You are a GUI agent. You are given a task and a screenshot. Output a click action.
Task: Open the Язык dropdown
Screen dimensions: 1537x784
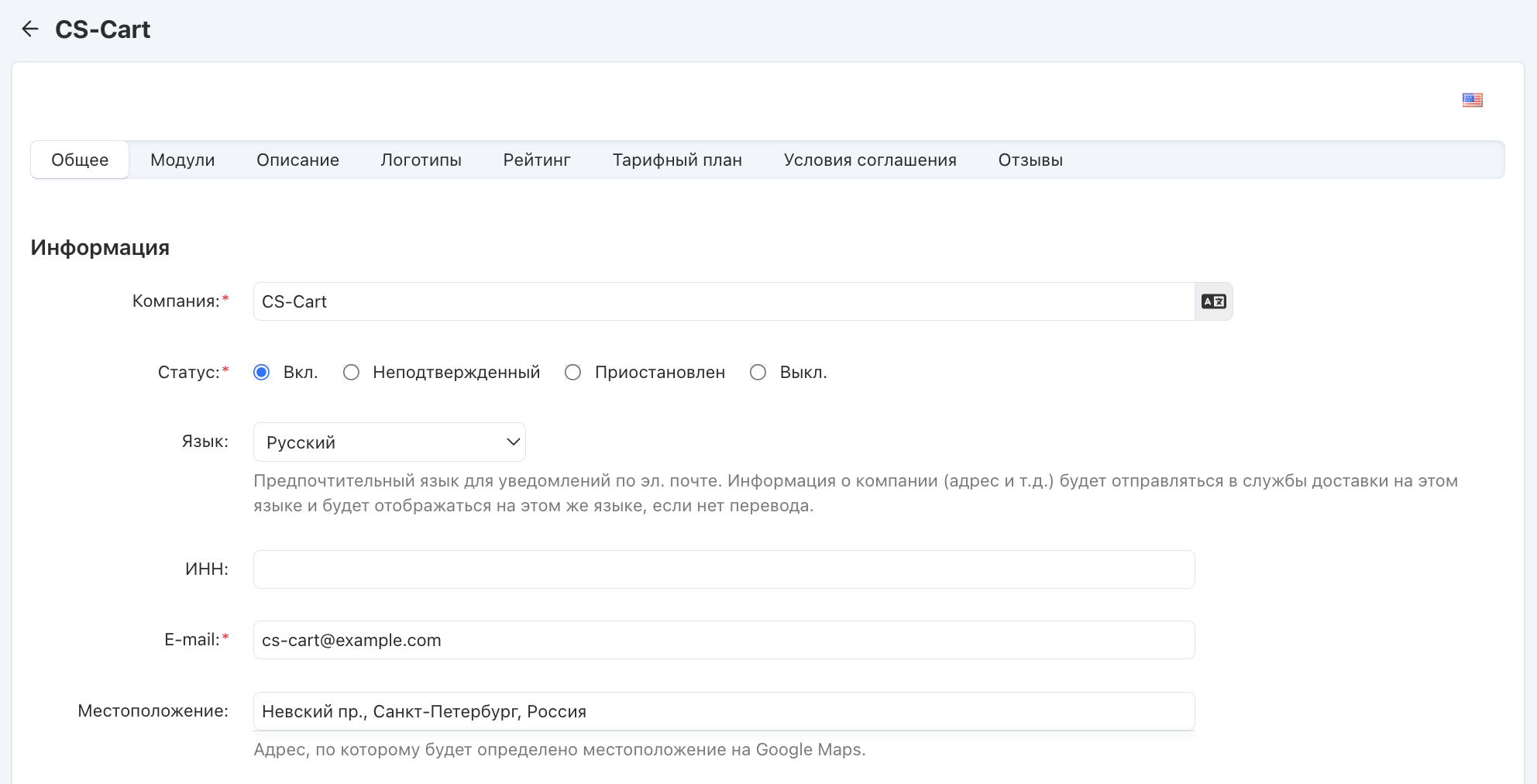click(x=389, y=442)
